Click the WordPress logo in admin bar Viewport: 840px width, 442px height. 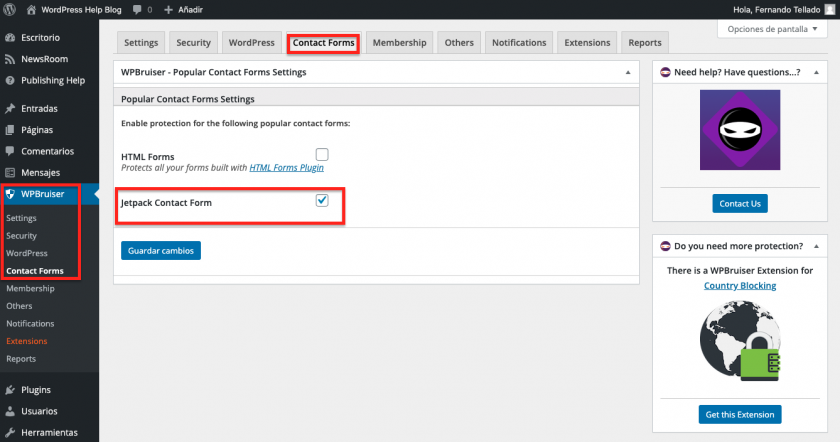(12, 9)
